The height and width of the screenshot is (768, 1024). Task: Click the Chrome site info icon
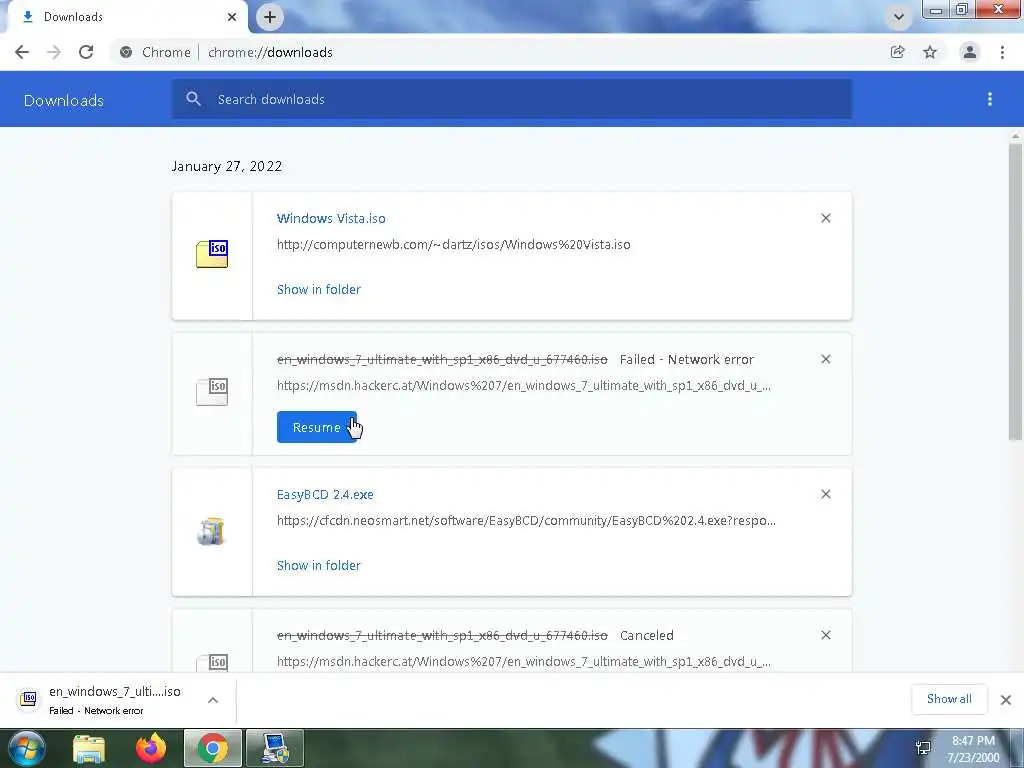[x=126, y=52]
